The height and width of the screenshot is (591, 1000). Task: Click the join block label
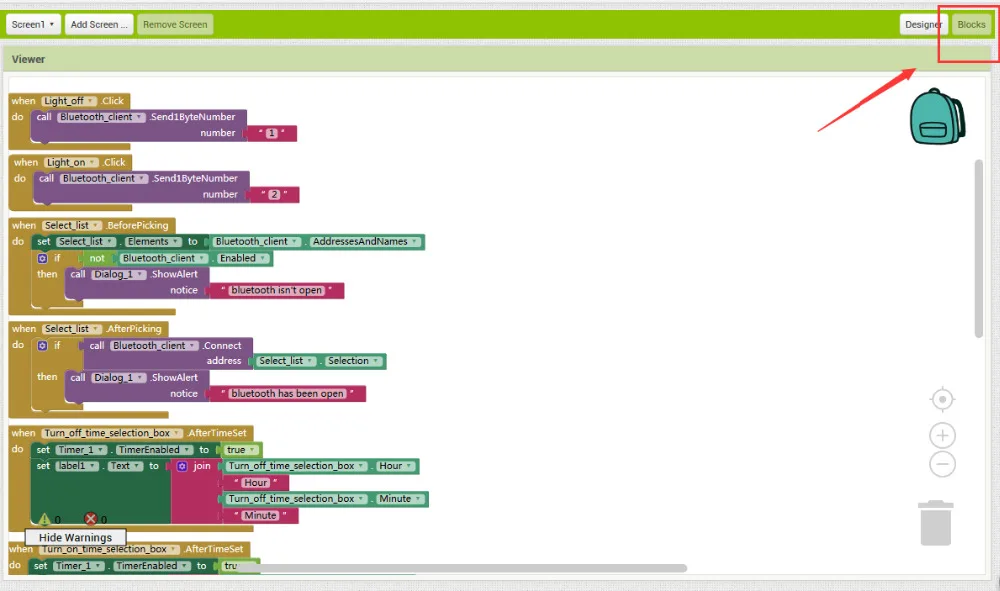202,466
